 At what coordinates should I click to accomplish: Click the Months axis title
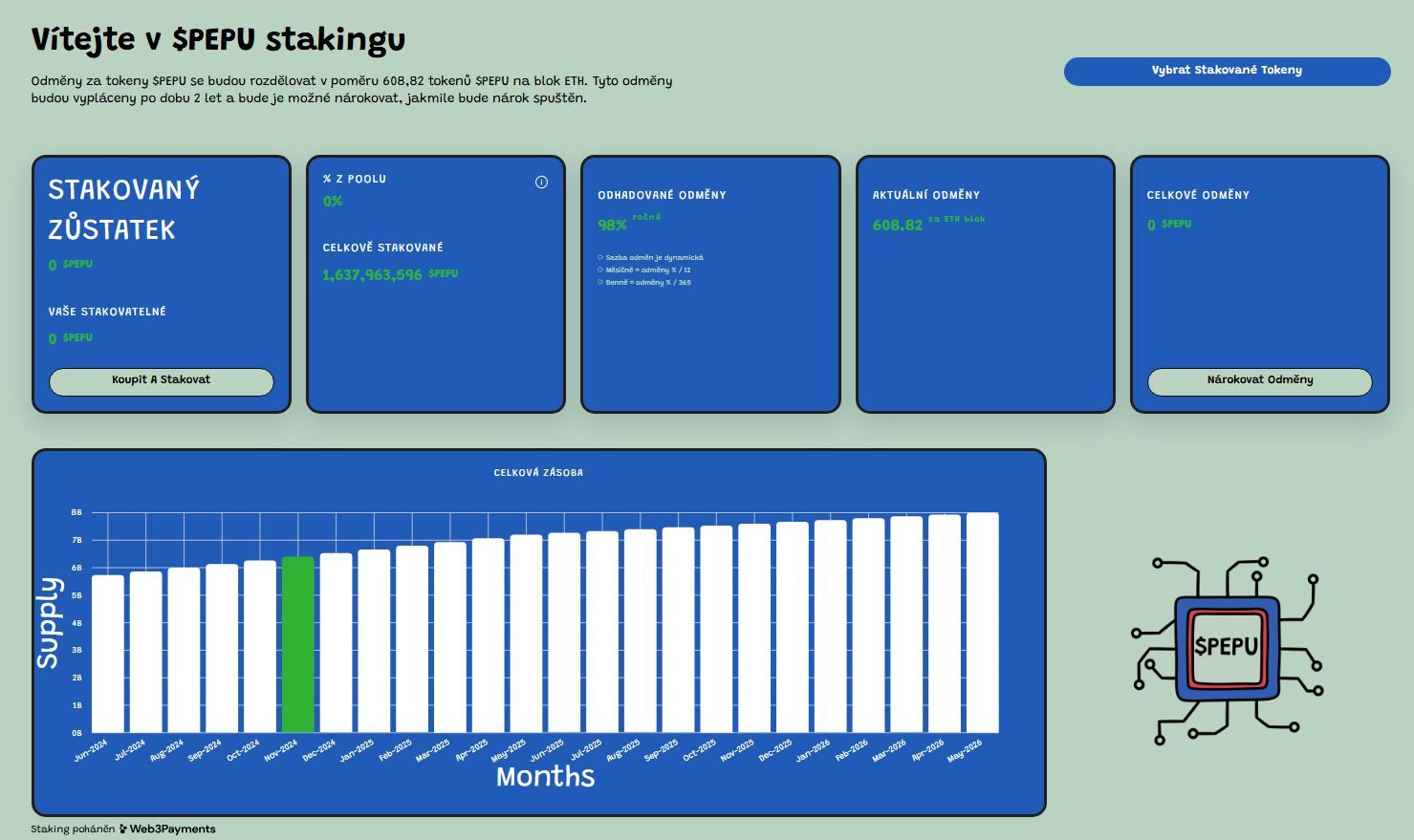click(545, 777)
